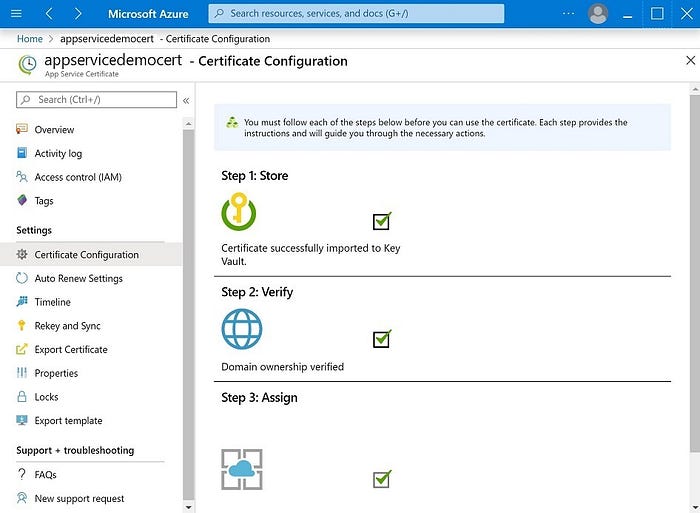Select Rekey and Sync menu item
The image size is (700, 513).
pyautogui.click(x=67, y=326)
